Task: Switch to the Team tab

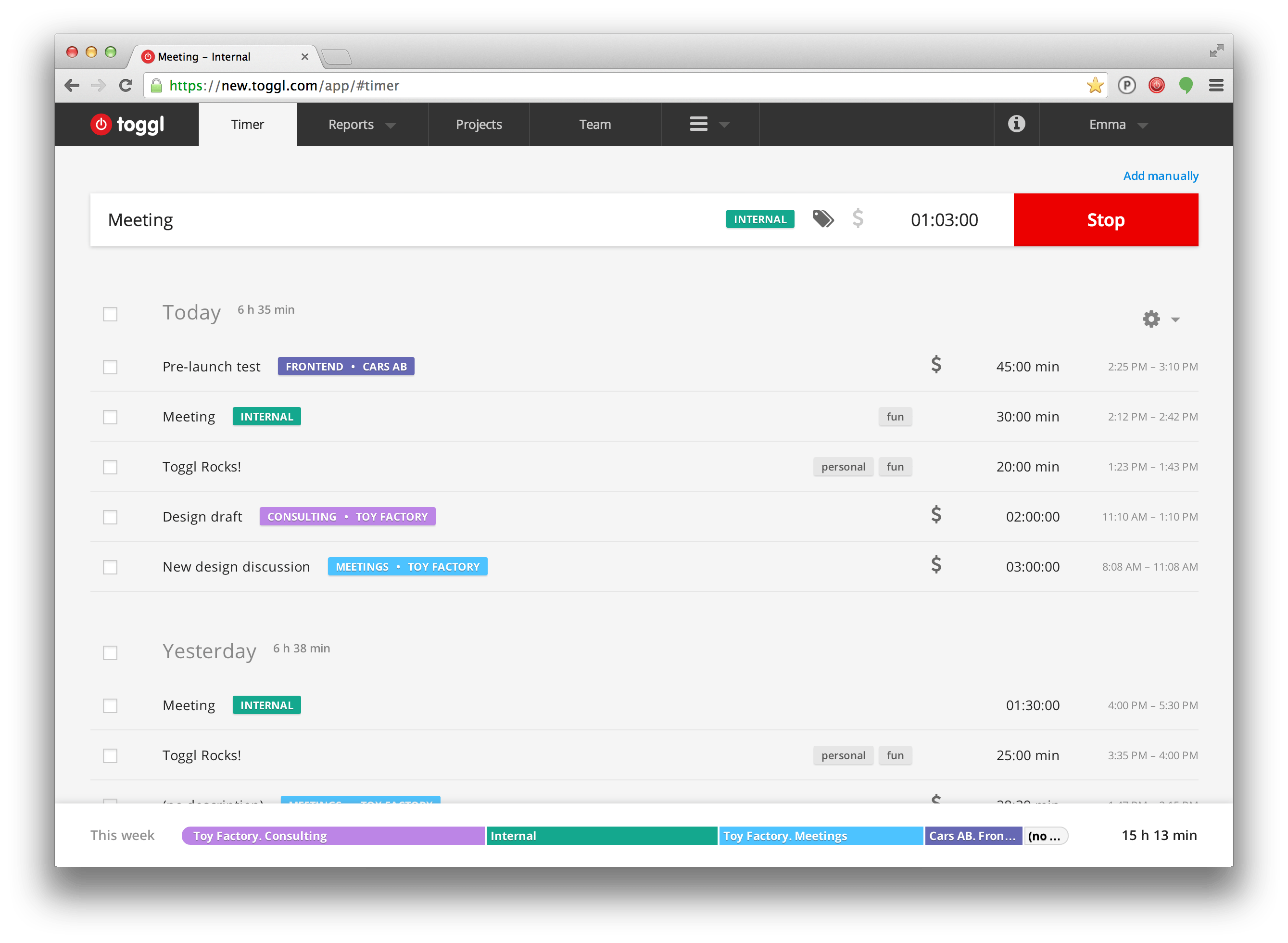Action: [x=594, y=125]
